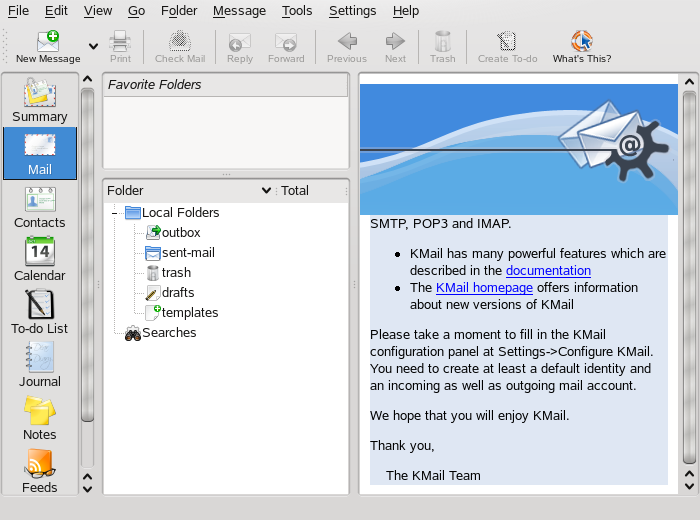Open the Notes sidebar component
The image size is (700, 520).
point(40,418)
